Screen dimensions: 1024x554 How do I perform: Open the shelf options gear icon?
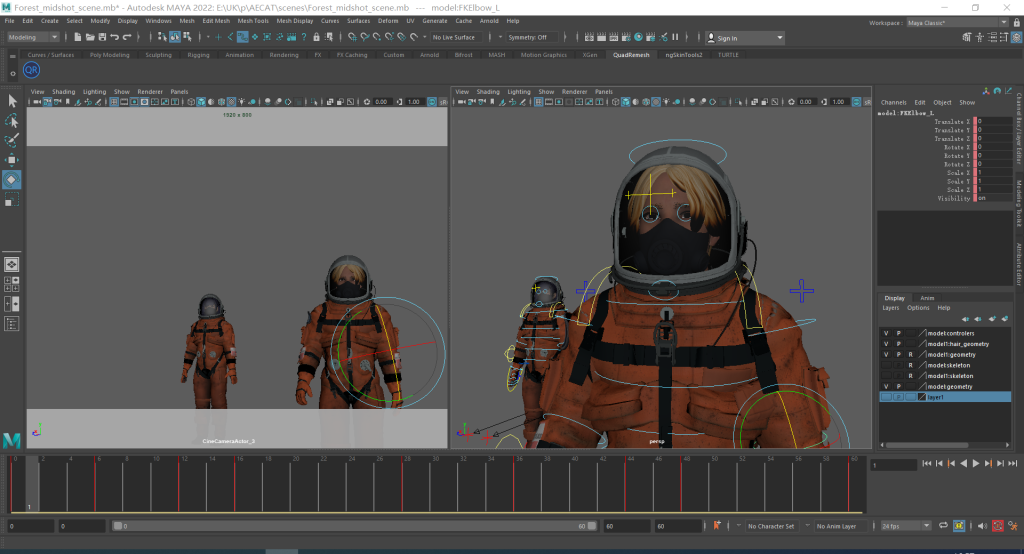click(12, 73)
